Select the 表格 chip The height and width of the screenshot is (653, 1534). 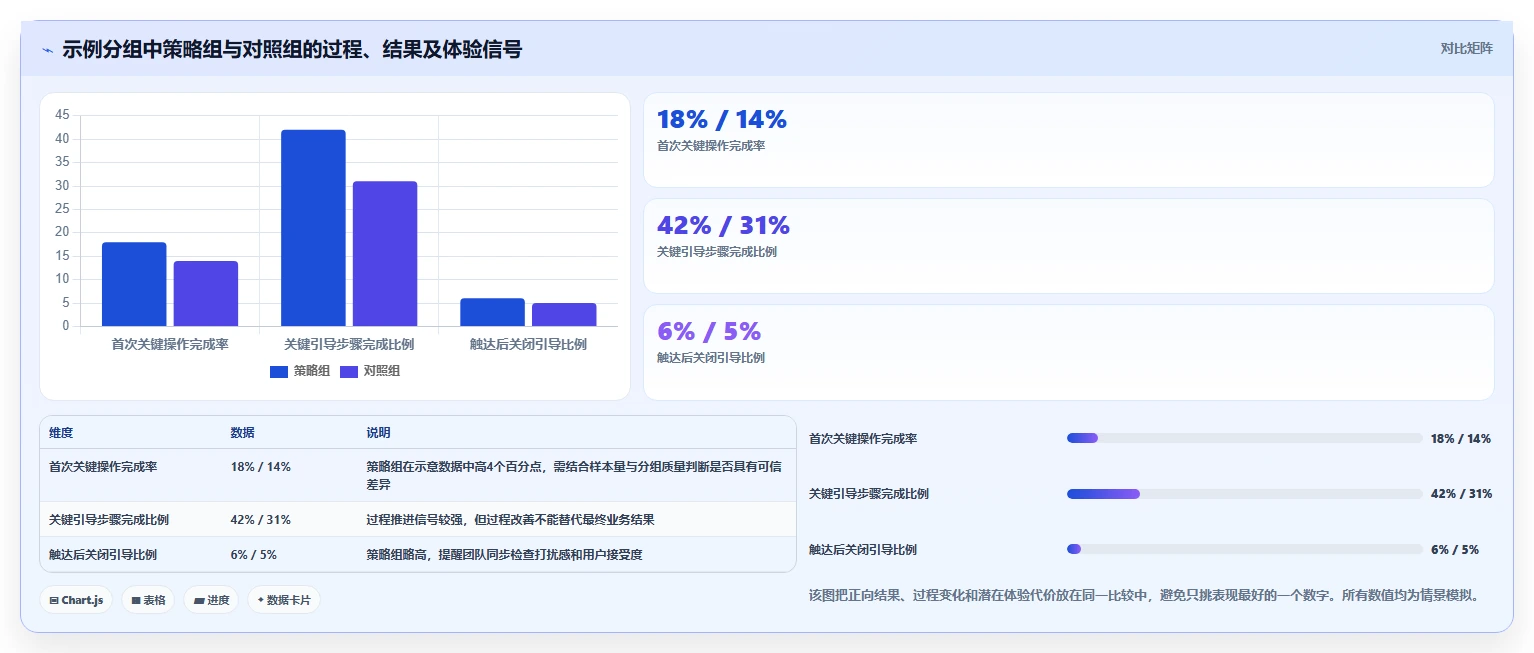[x=148, y=600]
